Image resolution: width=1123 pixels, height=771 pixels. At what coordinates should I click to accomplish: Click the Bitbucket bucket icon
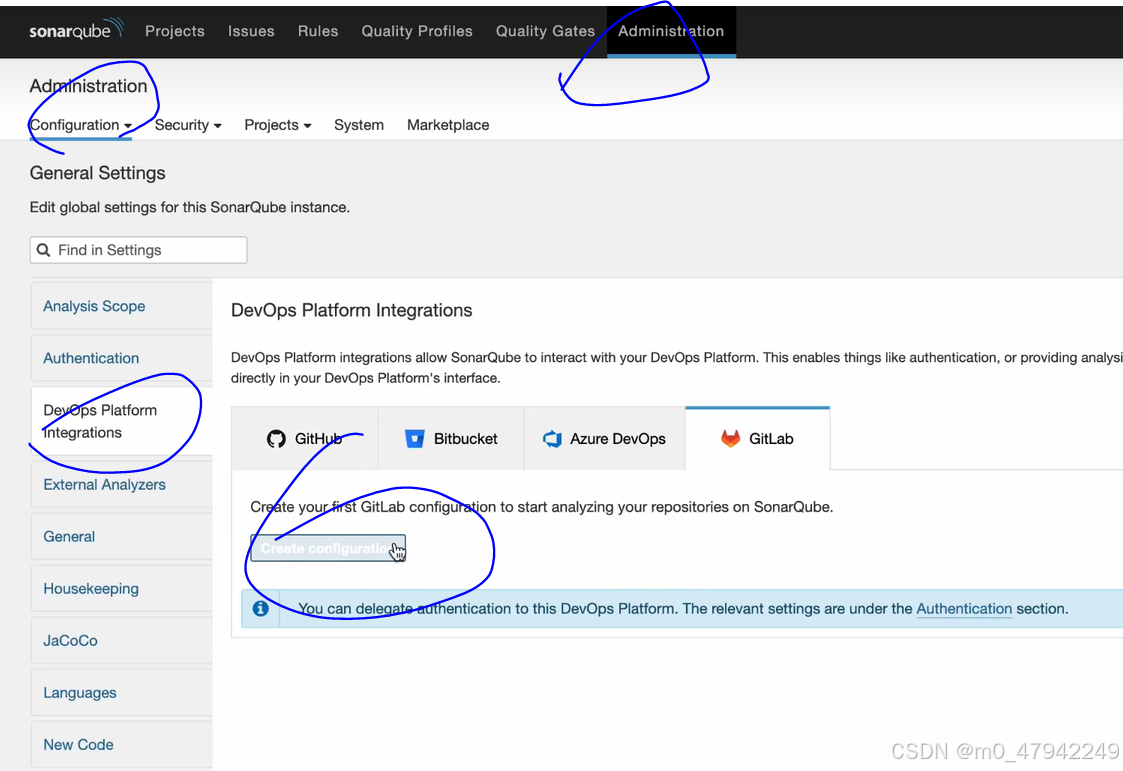click(x=415, y=439)
